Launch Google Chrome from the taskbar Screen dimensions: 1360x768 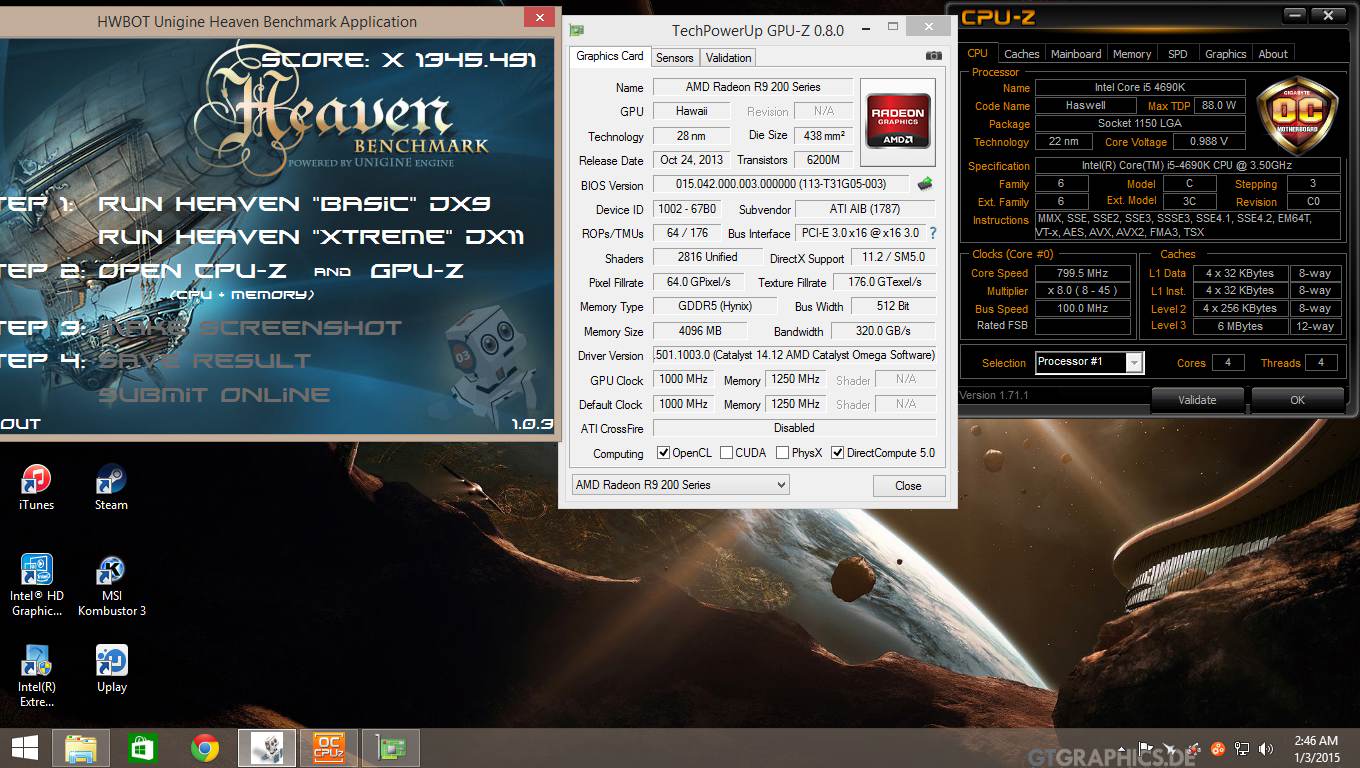pos(205,748)
